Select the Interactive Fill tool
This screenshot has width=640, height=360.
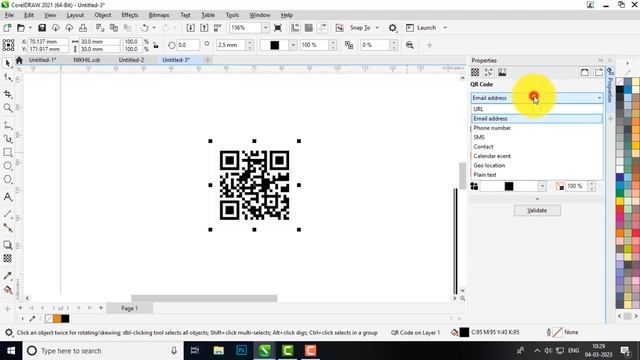pyautogui.click(x=7, y=290)
